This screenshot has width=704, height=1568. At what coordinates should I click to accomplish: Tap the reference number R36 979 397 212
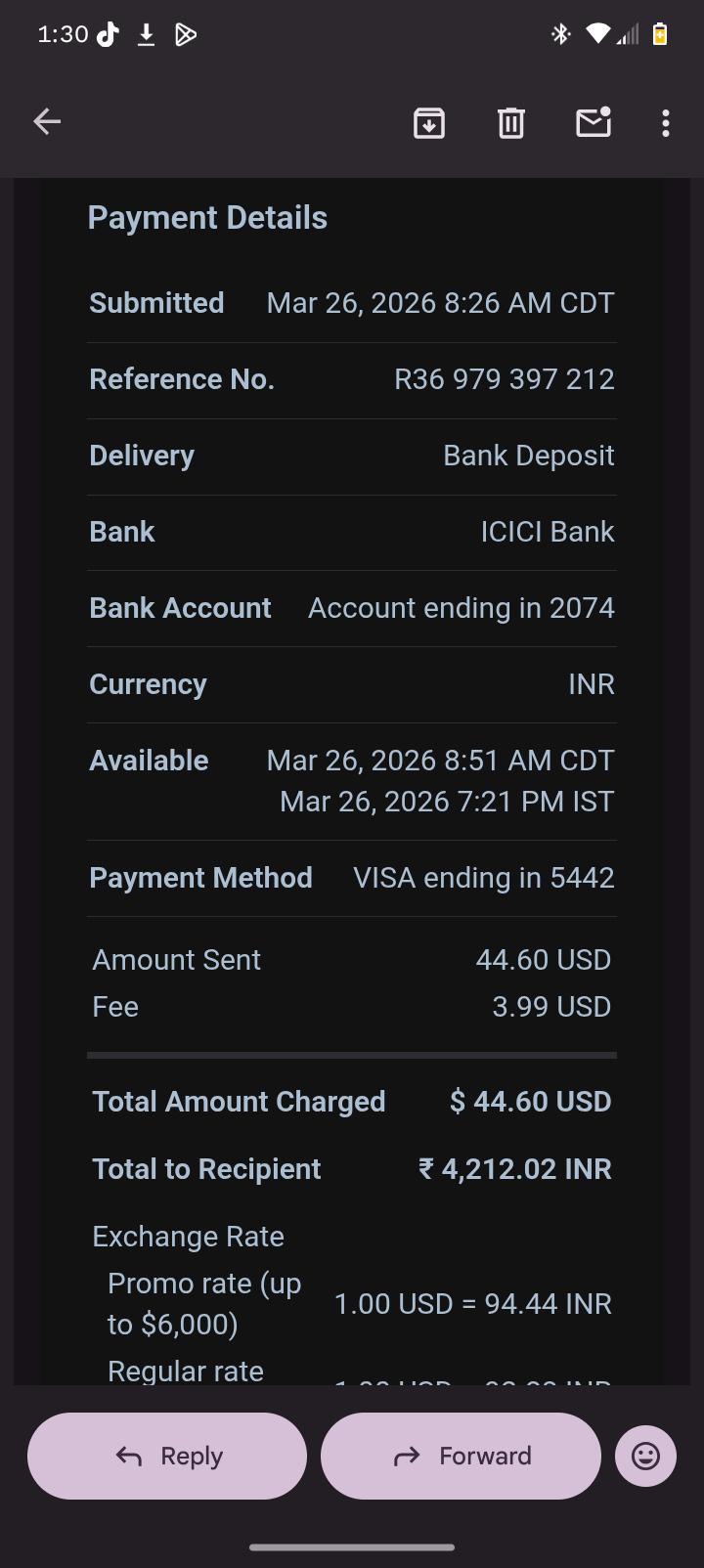point(504,379)
